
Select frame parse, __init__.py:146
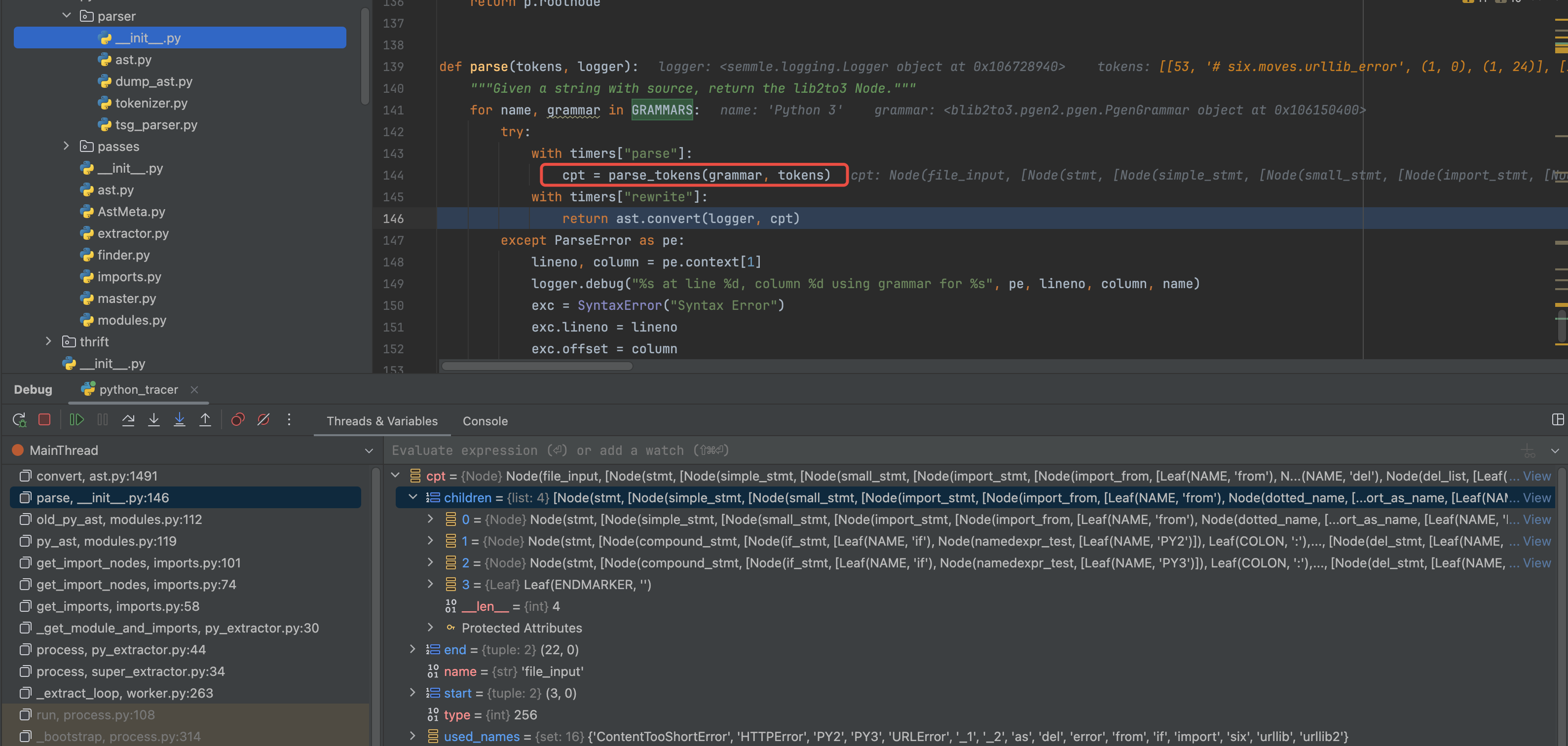coord(186,498)
